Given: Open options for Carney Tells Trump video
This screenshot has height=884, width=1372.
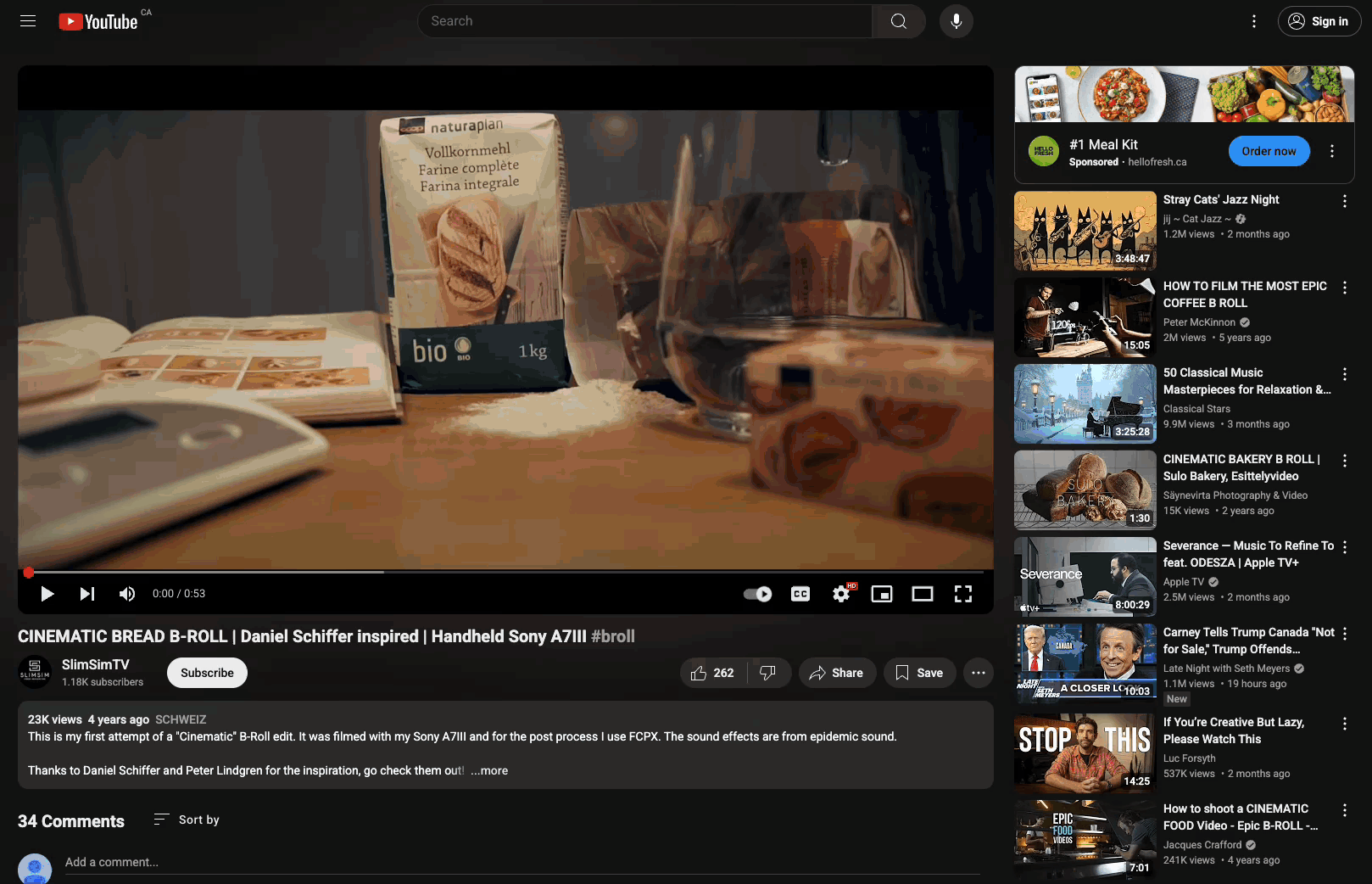Looking at the screenshot, I should tap(1345, 634).
